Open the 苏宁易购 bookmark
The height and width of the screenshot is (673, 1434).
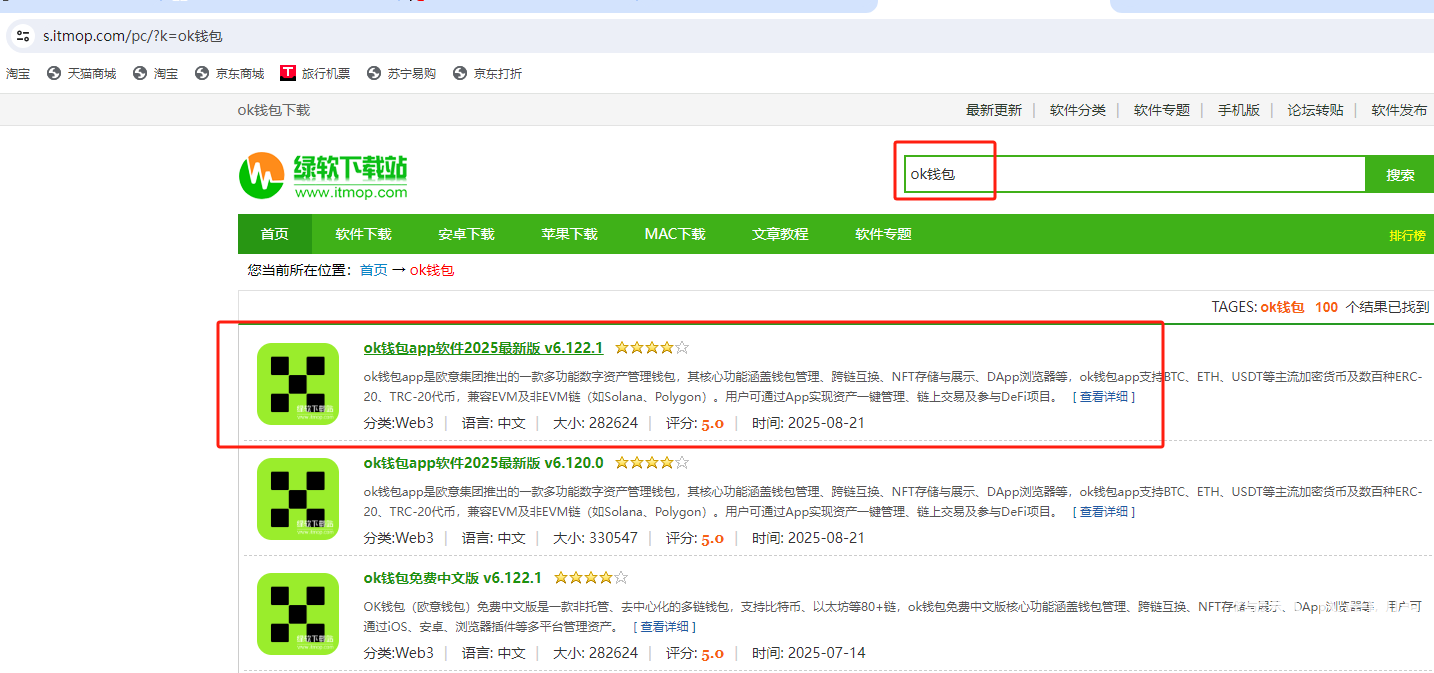click(401, 73)
